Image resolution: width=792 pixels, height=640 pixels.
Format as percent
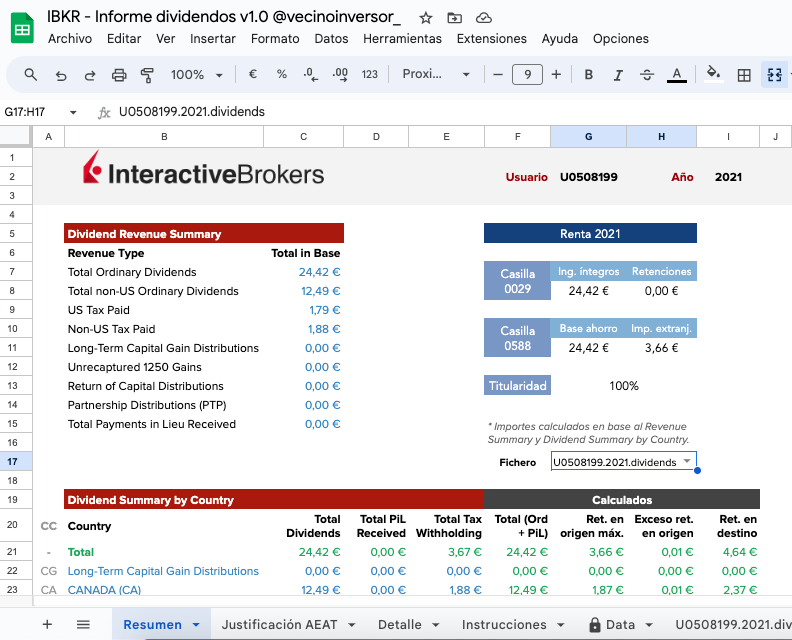(282, 74)
